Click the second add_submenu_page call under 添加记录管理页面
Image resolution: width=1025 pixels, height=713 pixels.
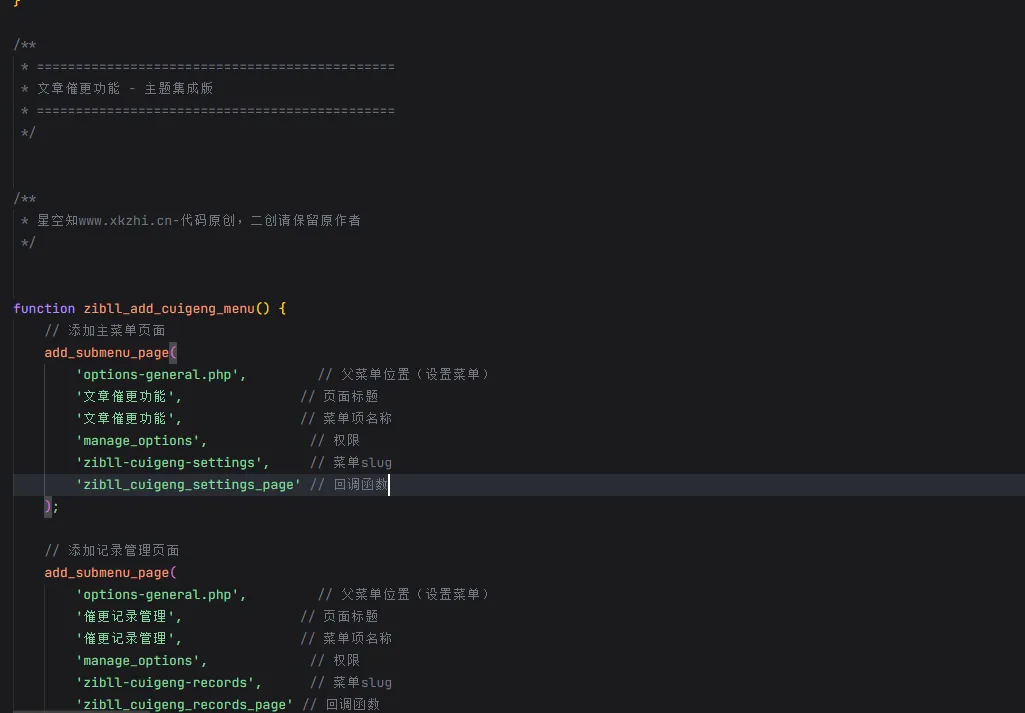108,572
